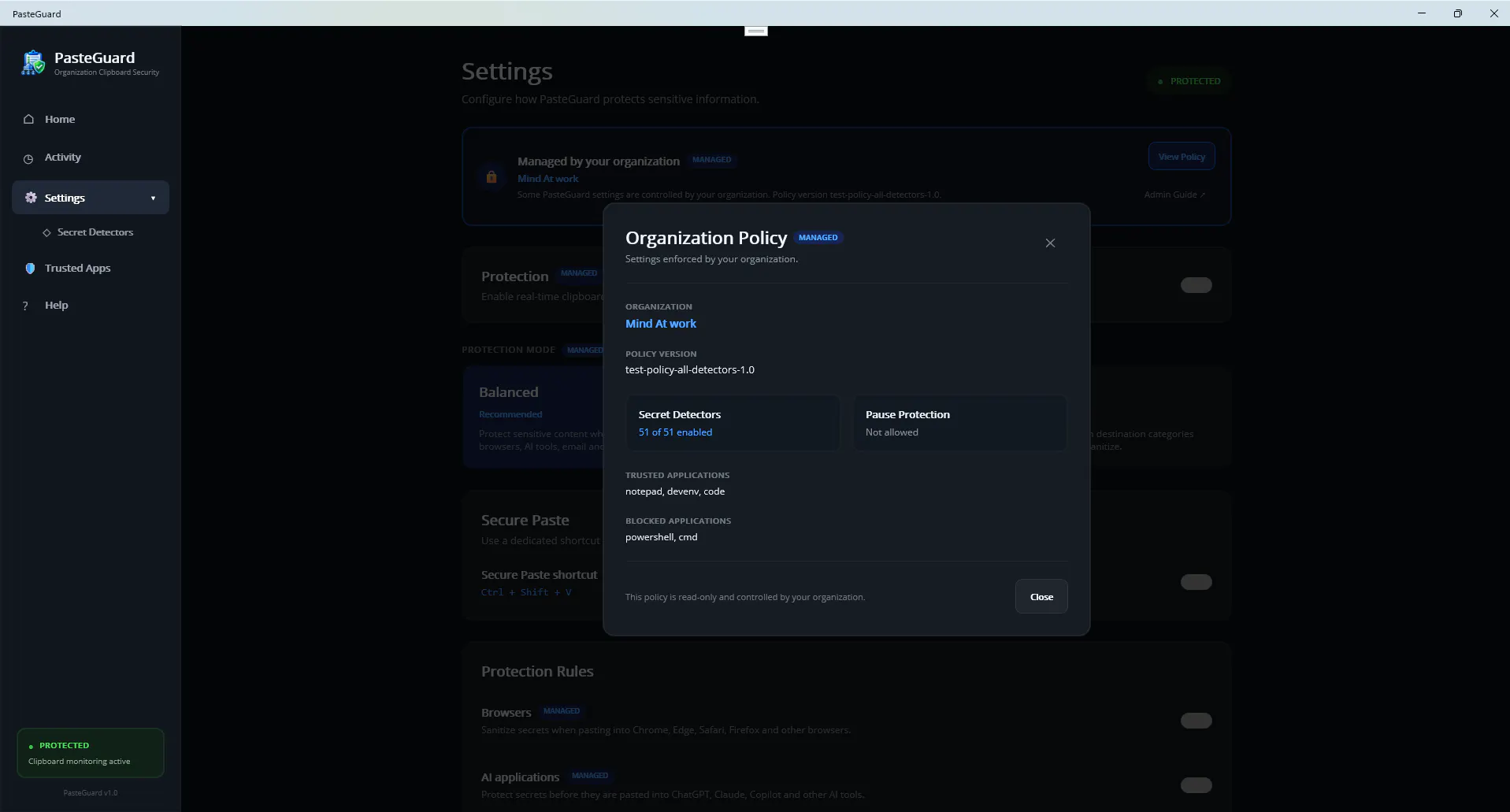Click the Help question mark icon
1510x812 pixels.
click(25, 306)
